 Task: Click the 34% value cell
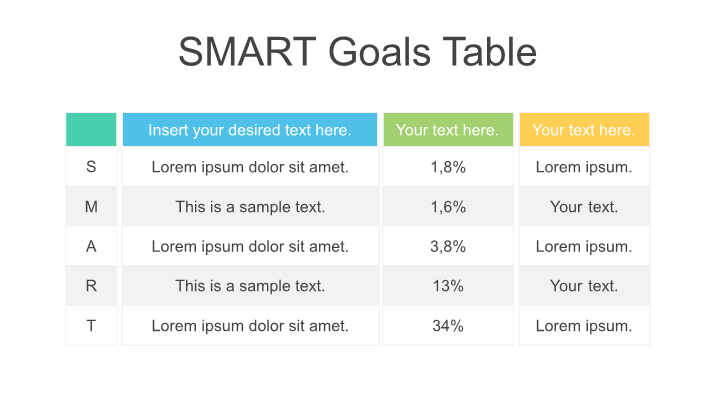[x=448, y=325]
